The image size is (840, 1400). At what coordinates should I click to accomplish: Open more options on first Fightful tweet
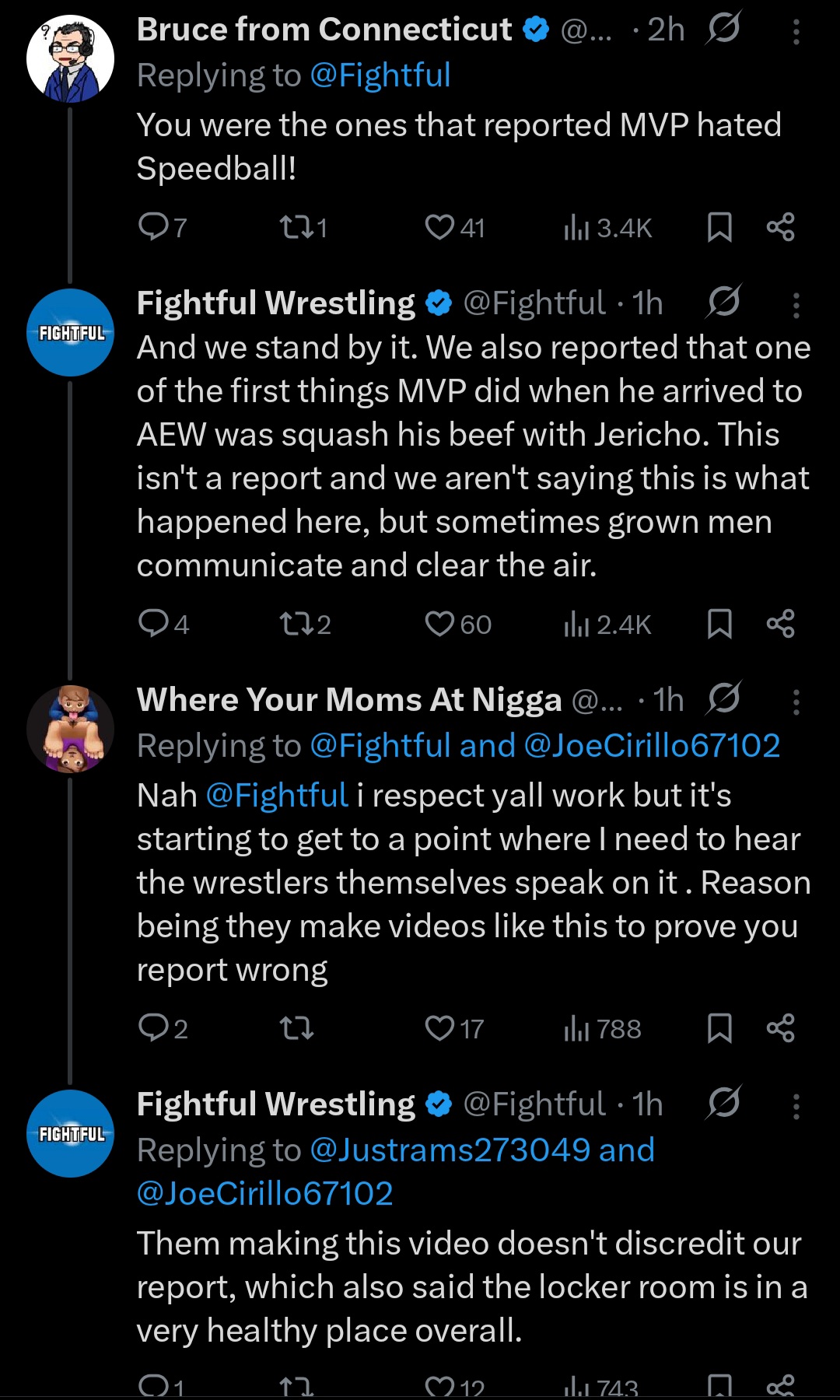click(x=796, y=305)
